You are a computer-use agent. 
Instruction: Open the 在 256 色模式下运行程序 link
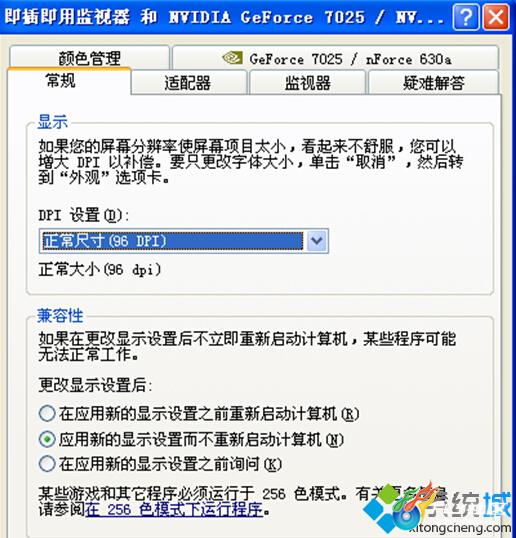click(x=174, y=509)
